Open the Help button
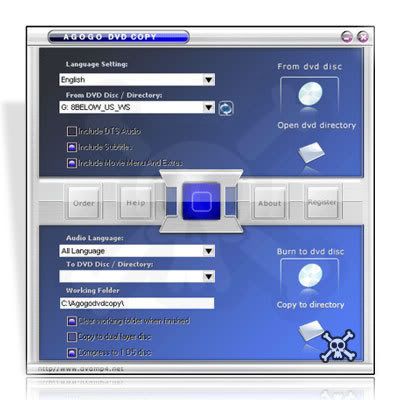400x400 pixels. 135,203
